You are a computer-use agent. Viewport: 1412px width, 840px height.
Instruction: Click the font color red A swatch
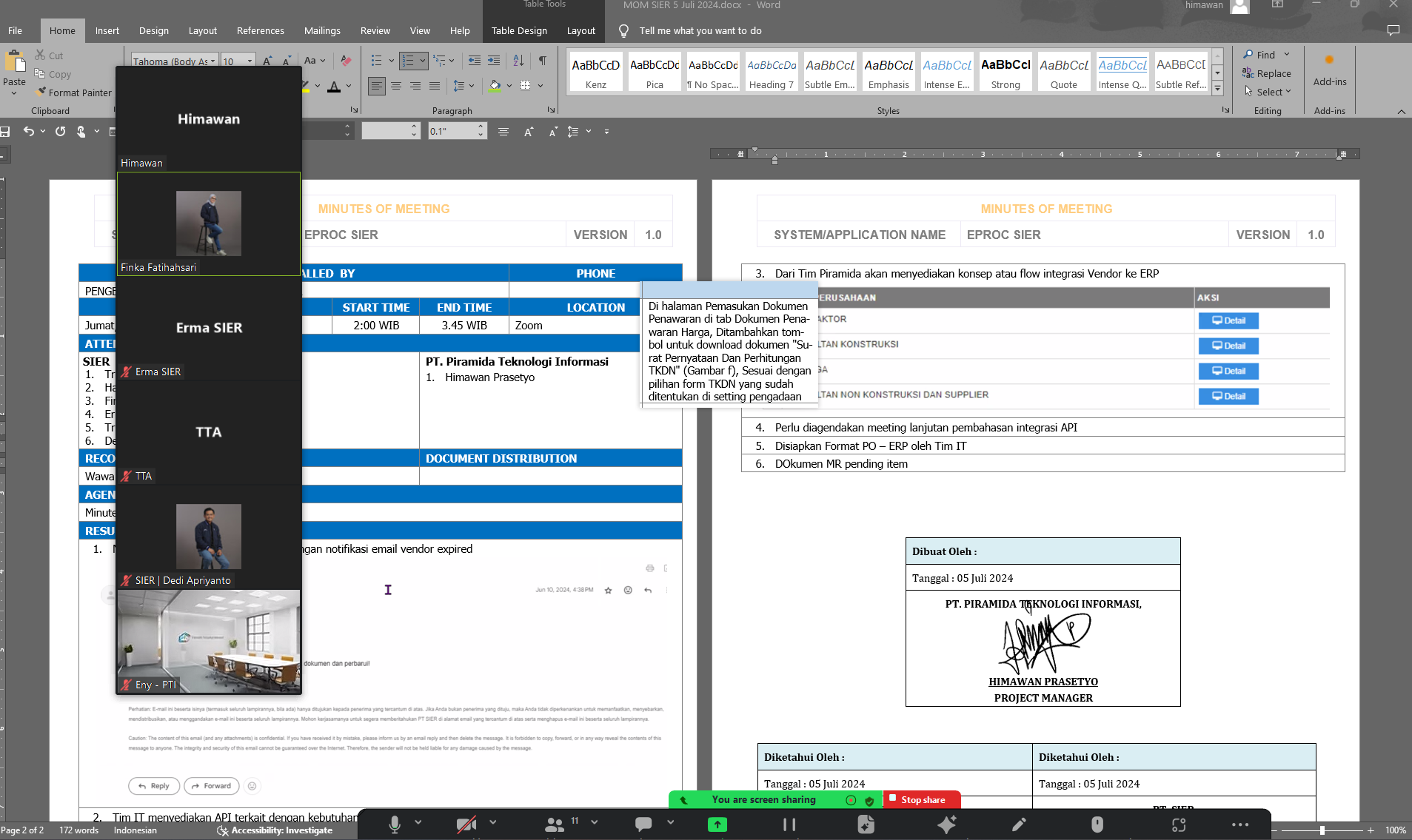pyautogui.click(x=334, y=86)
